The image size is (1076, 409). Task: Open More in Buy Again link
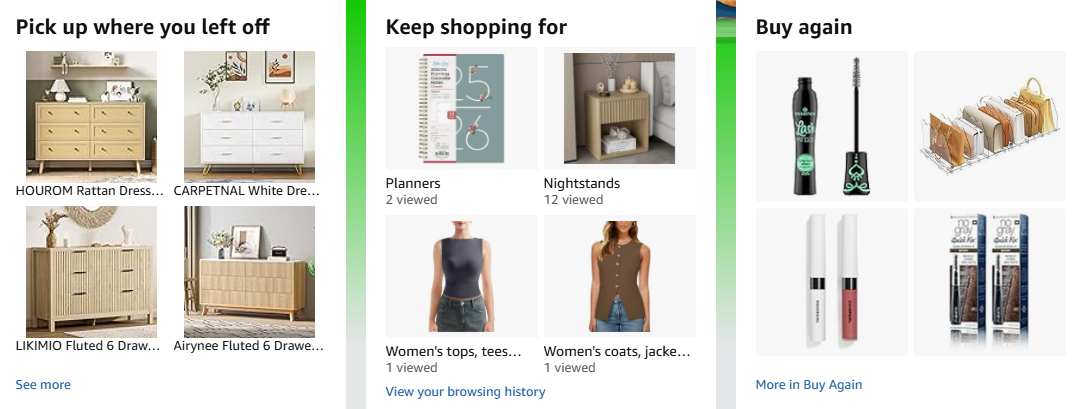click(x=808, y=385)
